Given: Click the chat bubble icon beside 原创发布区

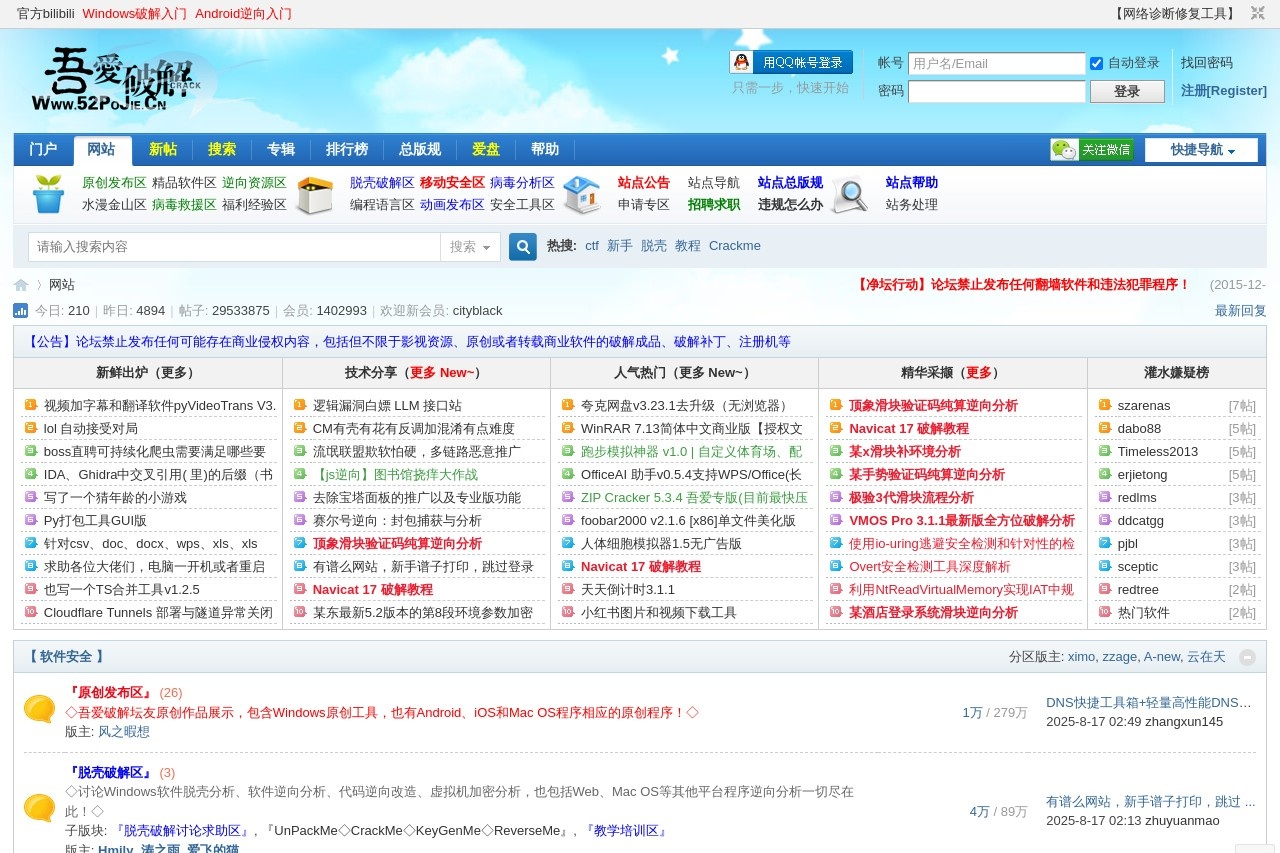Looking at the screenshot, I should click(x=39, y=709).
